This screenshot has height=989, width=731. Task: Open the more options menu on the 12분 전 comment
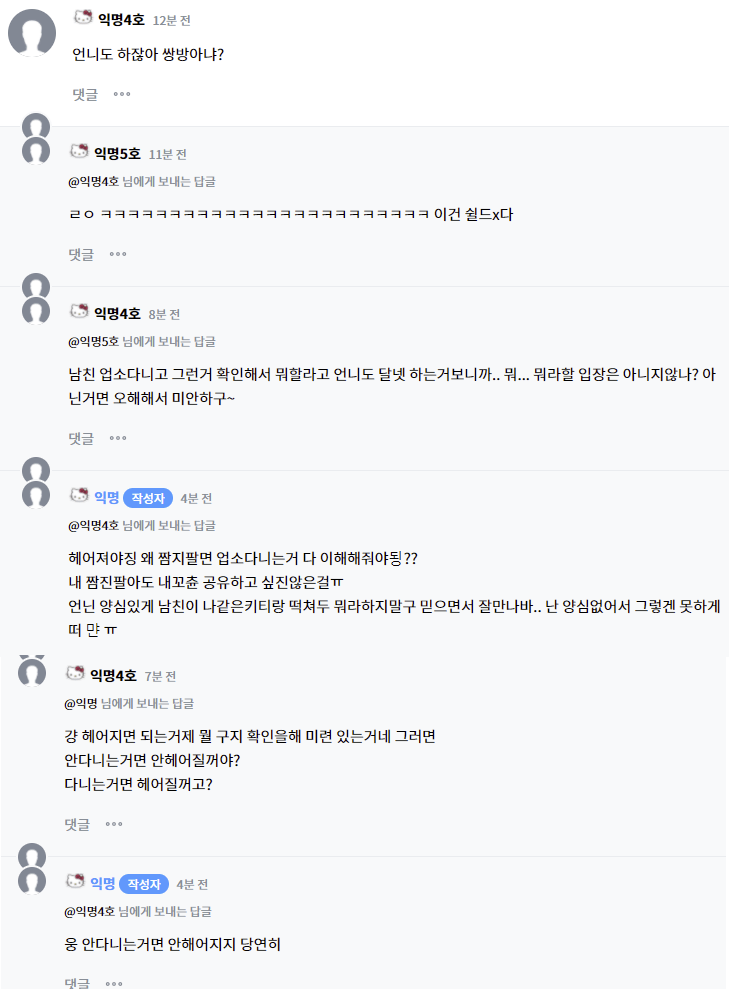[122, 94]
